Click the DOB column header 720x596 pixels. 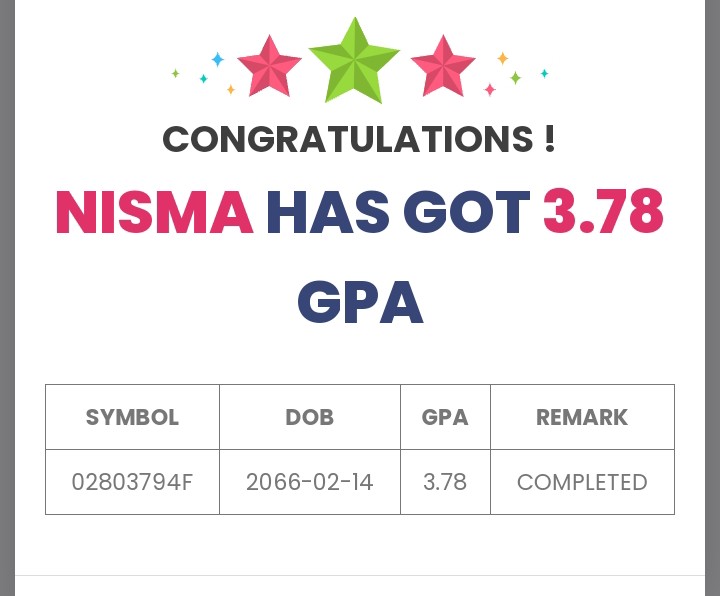click(x=310, y=417)
